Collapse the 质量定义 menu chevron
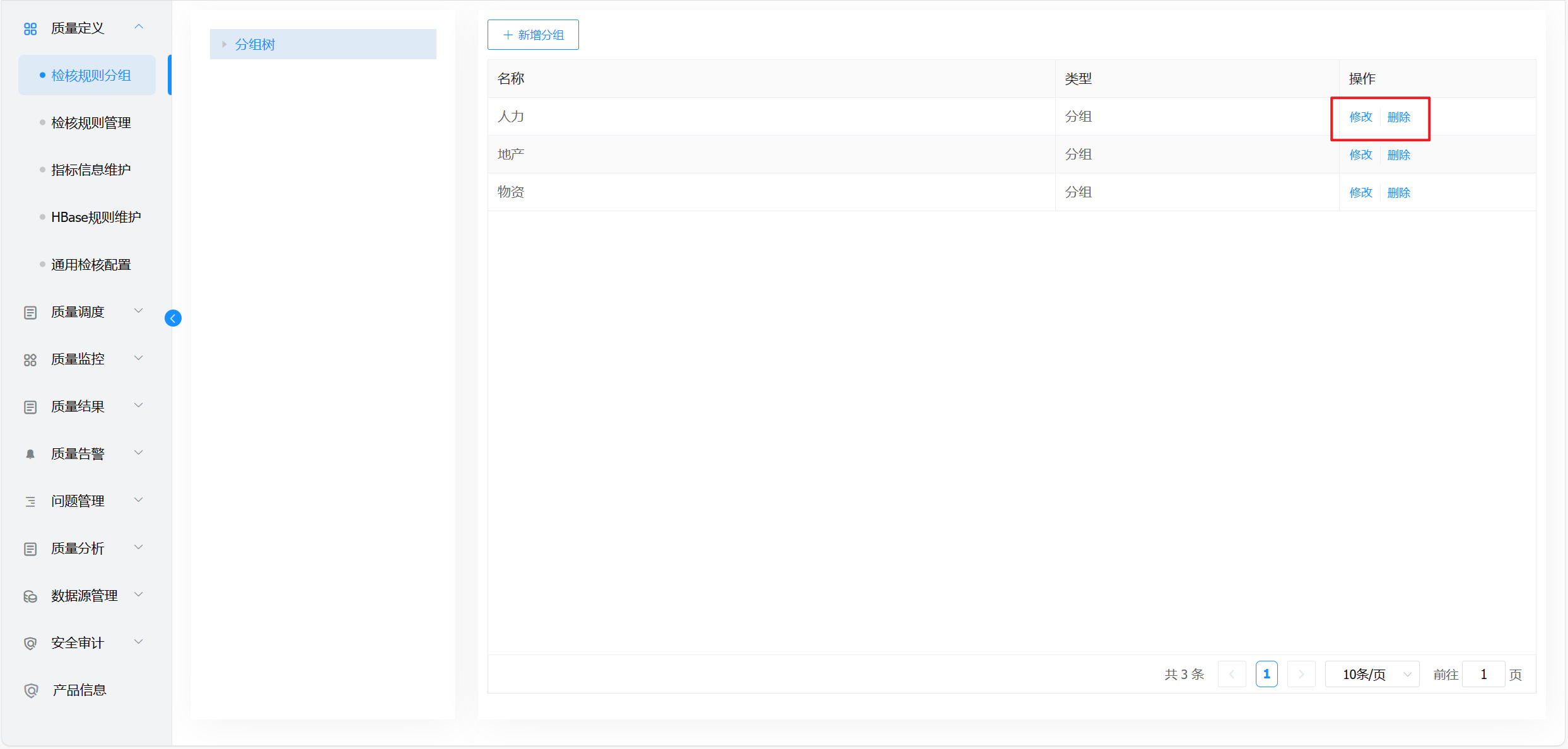This screenshot has width=1568, height=749. coord(139,26)
